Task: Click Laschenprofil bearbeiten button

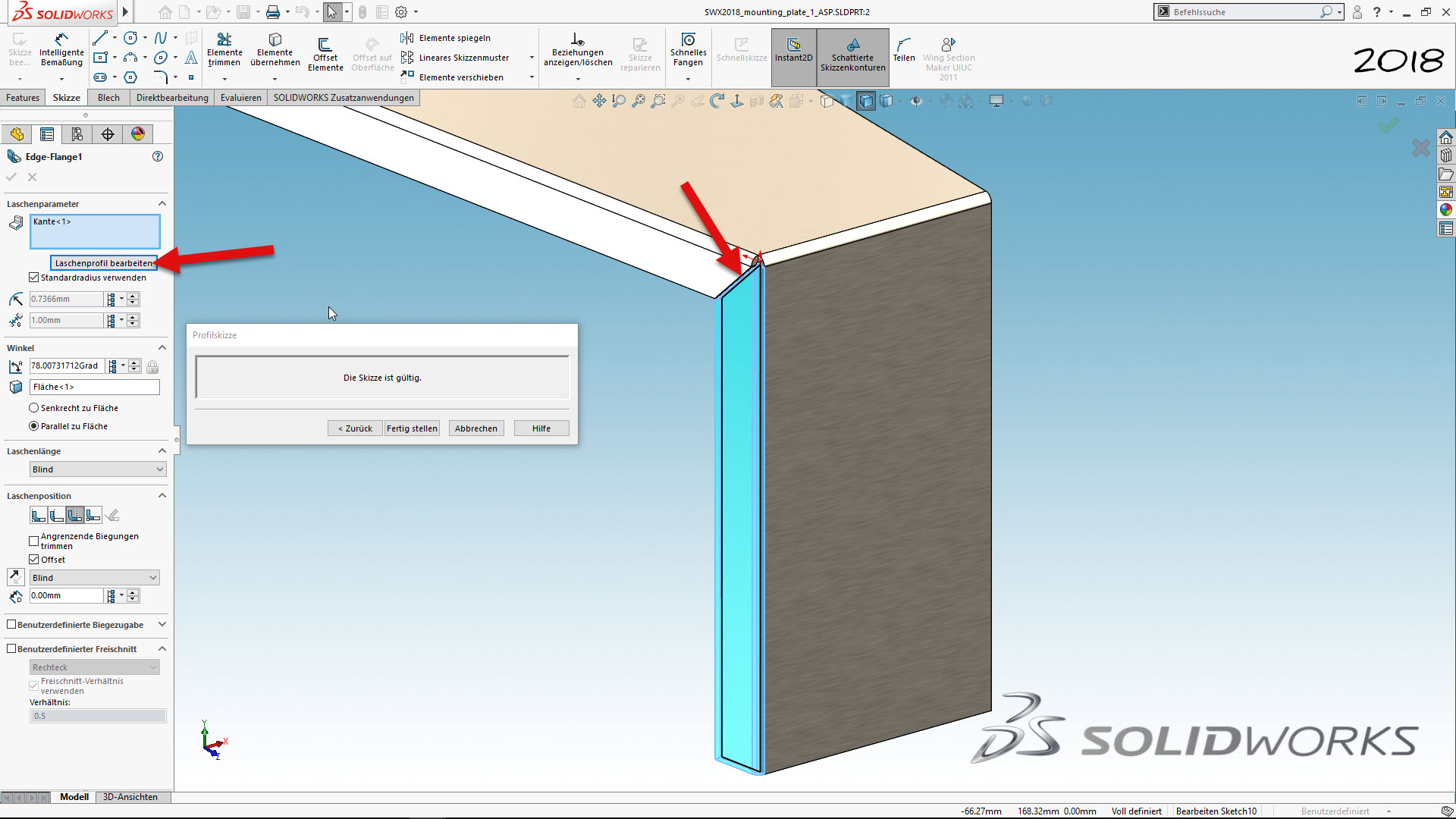Action: click(x=104, y=263)
